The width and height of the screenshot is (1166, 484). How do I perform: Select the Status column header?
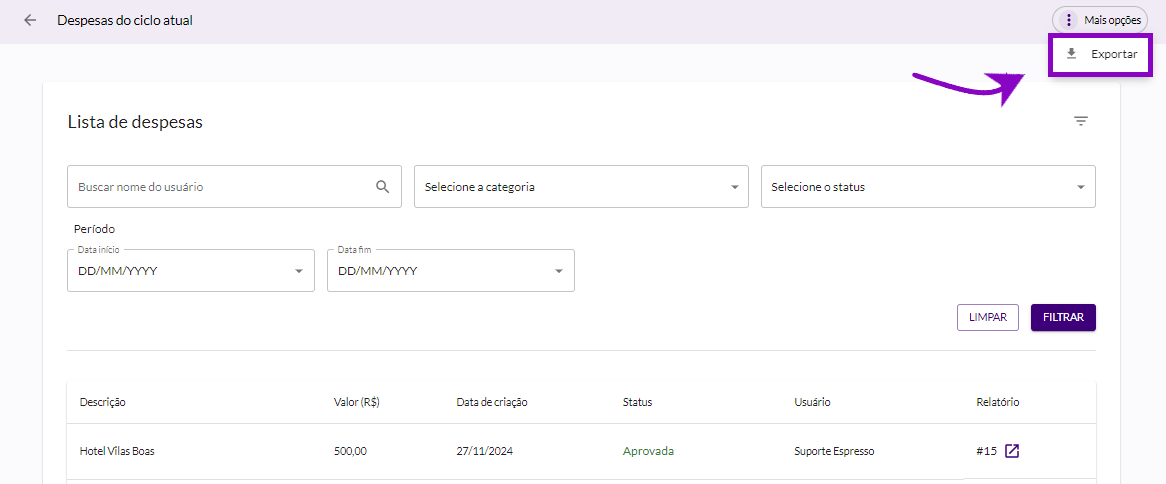637,402
